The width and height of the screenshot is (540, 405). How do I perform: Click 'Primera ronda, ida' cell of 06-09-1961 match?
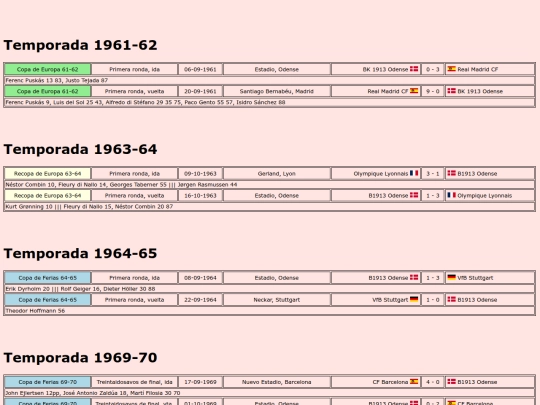pyautogui.click(x=134, y=69)
